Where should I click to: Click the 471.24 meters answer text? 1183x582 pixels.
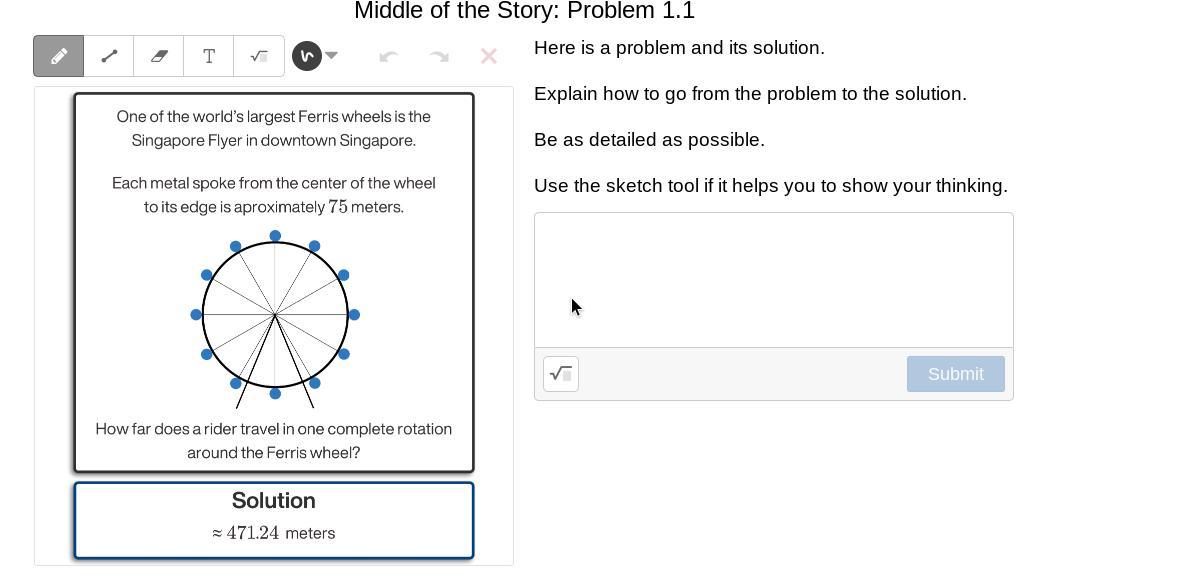274,533
